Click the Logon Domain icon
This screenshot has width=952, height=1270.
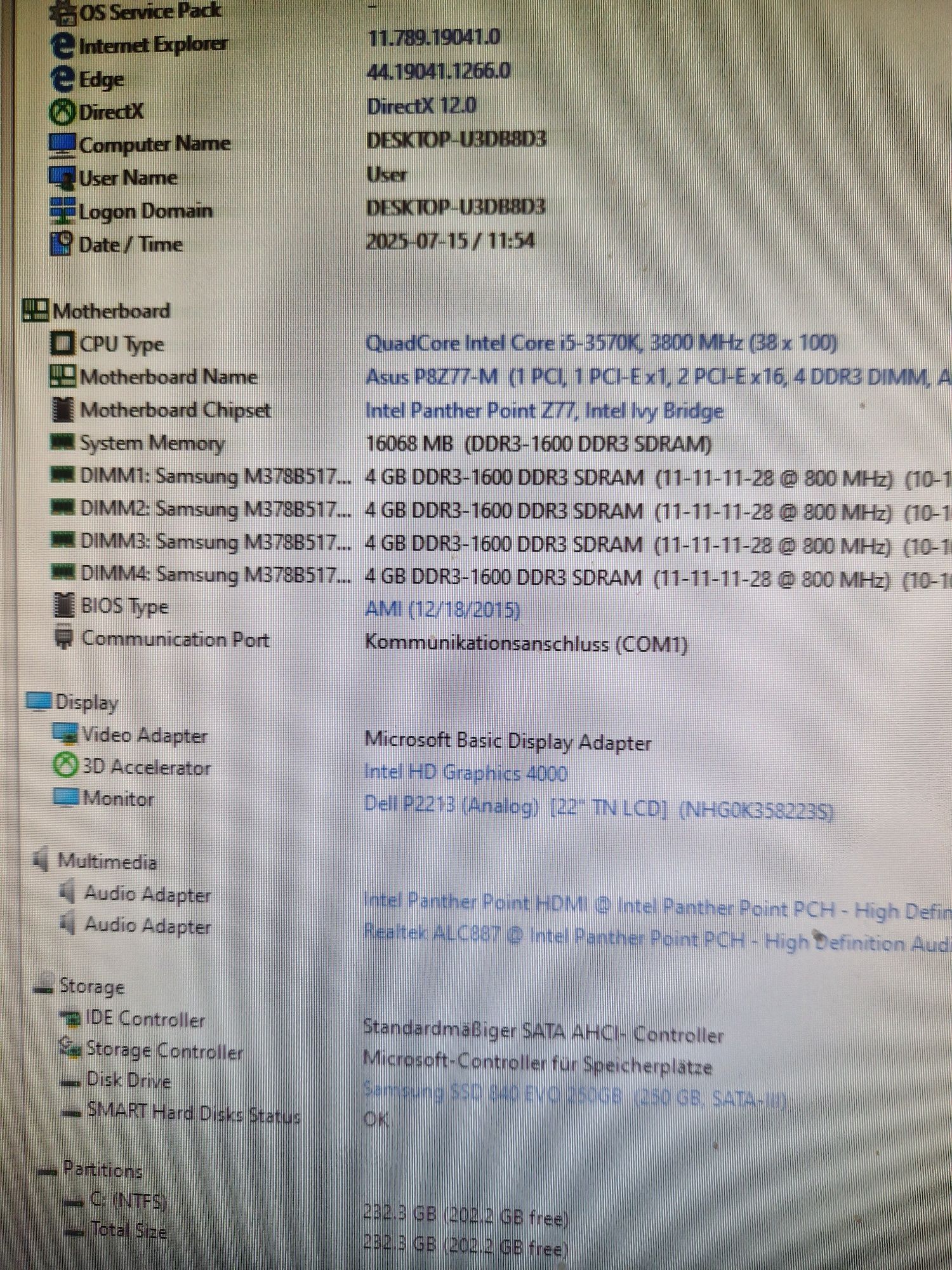[62, 211]
